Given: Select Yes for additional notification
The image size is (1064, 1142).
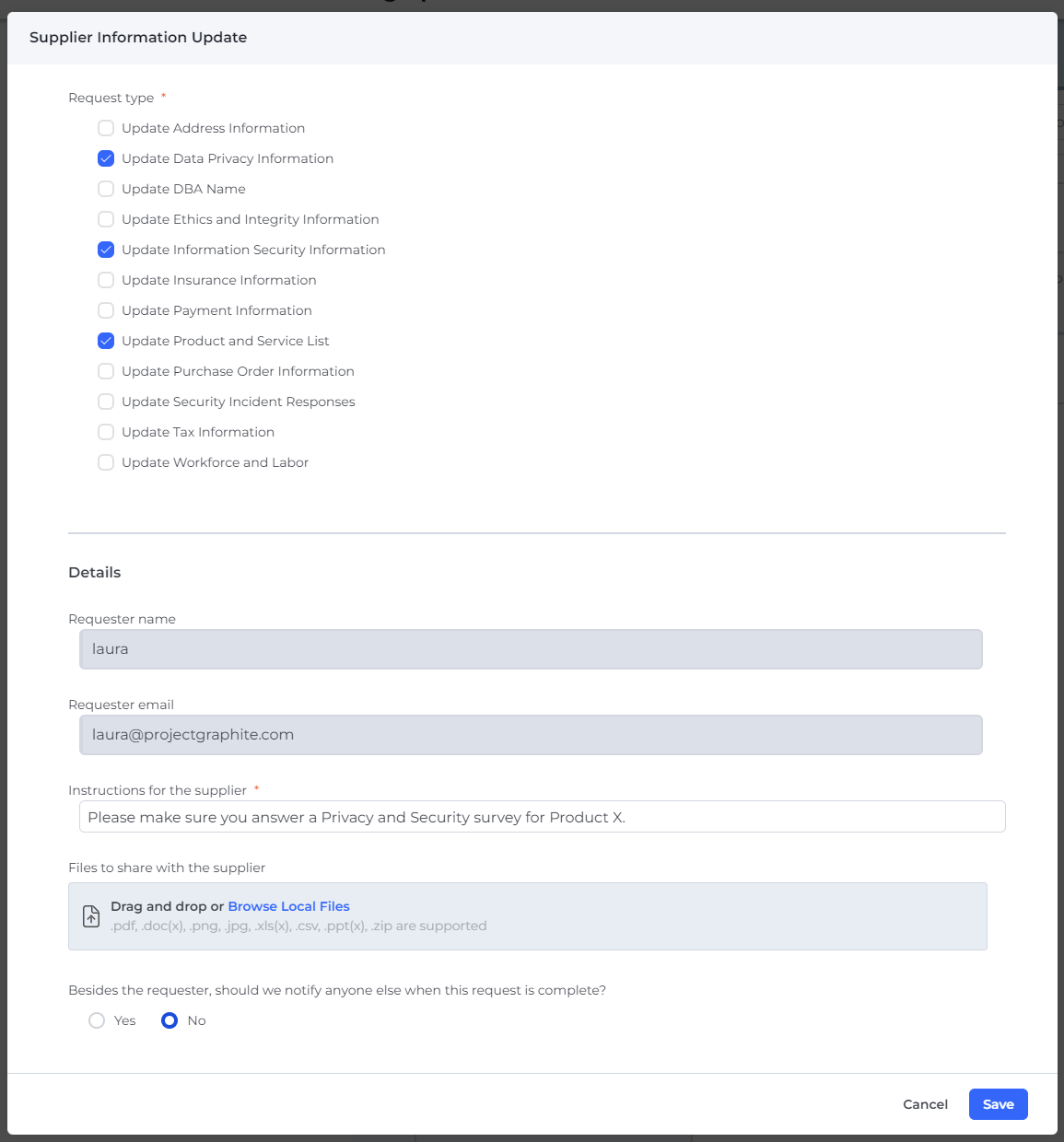Looking at the screenshot, I should [97, 1020].
